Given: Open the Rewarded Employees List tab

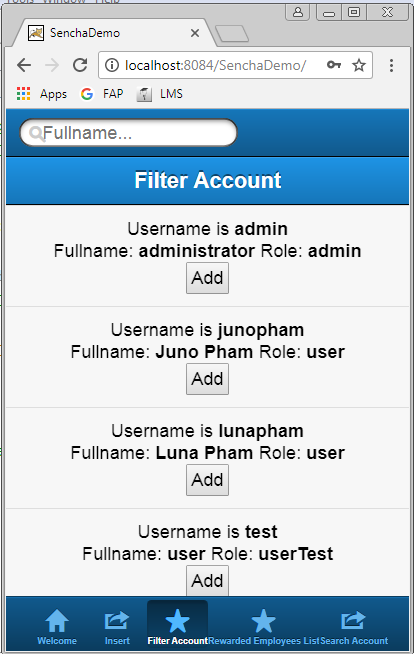Looking at the screenshot, I should point(263,626).
